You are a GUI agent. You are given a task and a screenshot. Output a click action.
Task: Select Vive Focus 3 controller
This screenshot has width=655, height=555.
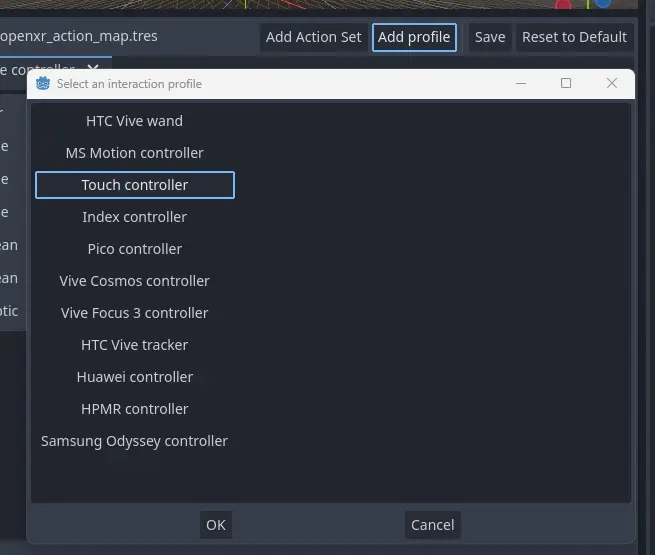tap(134, 313)
